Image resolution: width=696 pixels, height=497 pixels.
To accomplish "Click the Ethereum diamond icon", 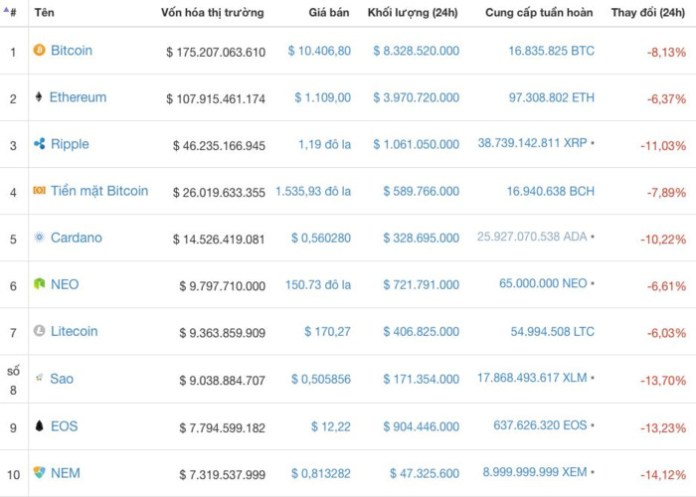I will (x=39, y=97).
